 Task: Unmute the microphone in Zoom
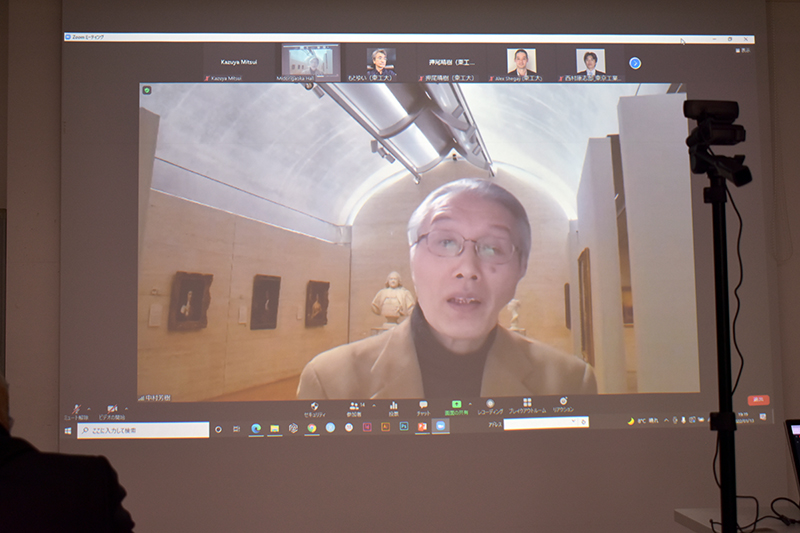77,412
